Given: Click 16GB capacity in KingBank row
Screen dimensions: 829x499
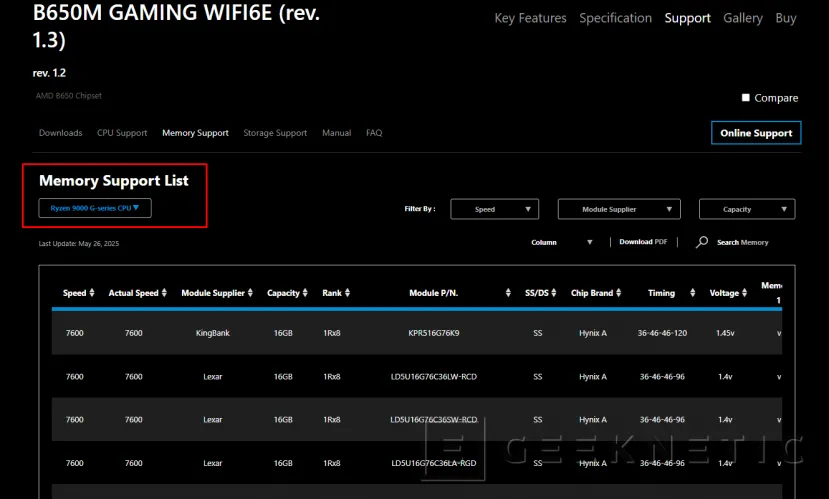Looking at the screenshot, I should point(283,333).
